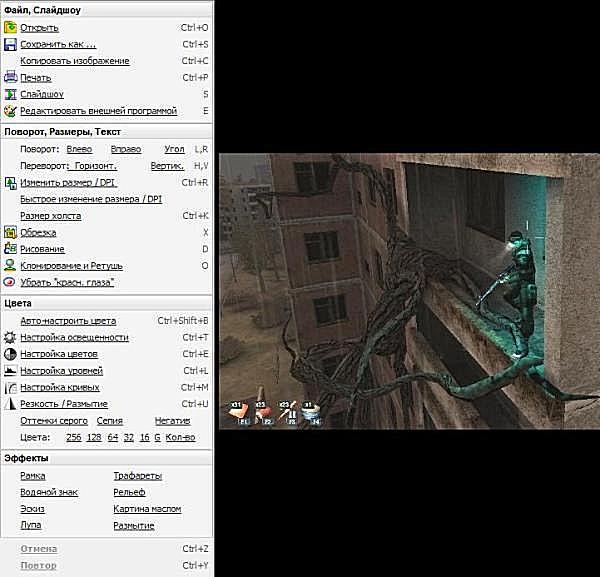Viewport: 600px width, 577px height.
Task: Flip image using the Горизонт. link
Action: point(93,166)
